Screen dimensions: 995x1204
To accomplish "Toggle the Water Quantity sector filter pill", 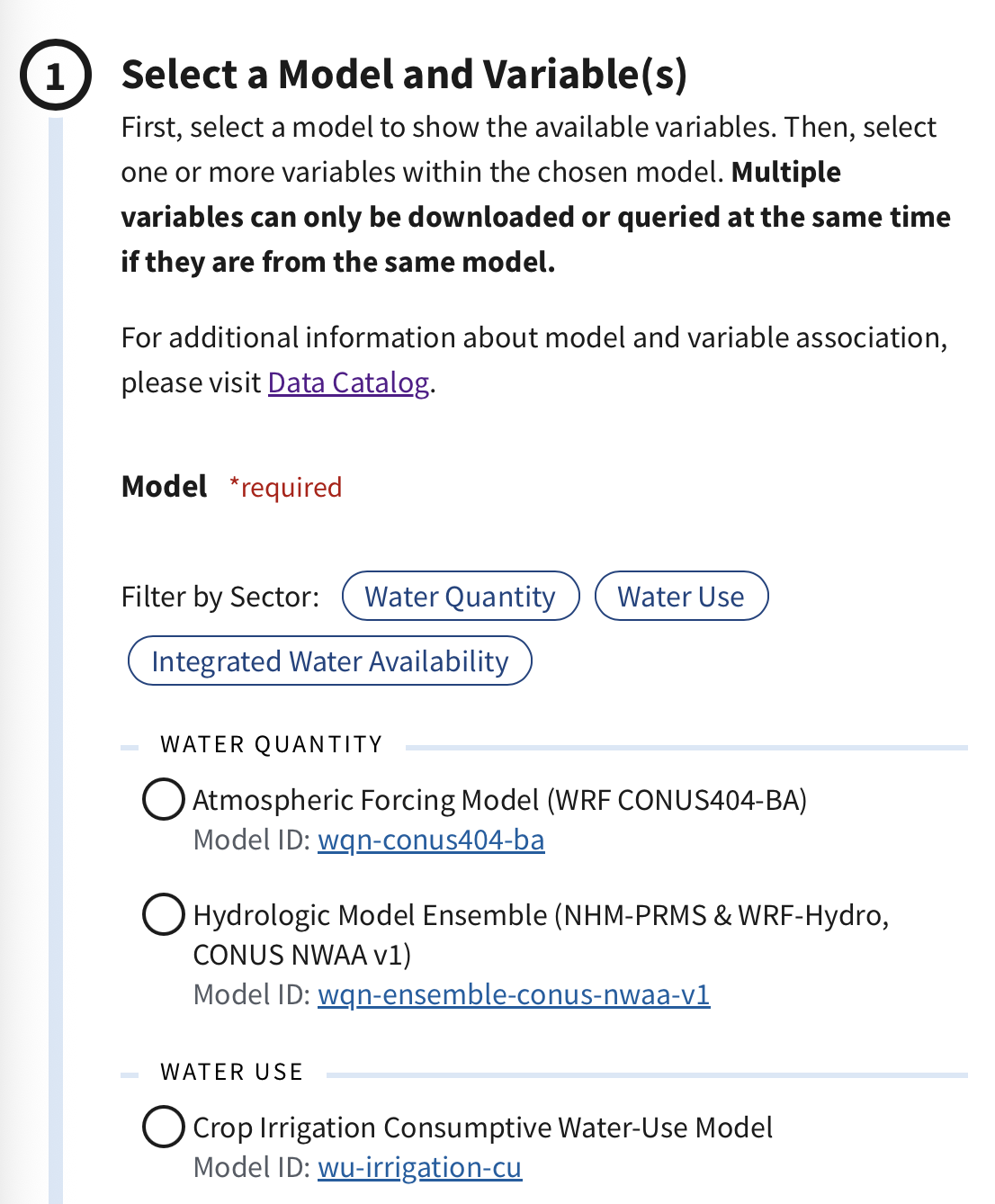I will point(460,596).
